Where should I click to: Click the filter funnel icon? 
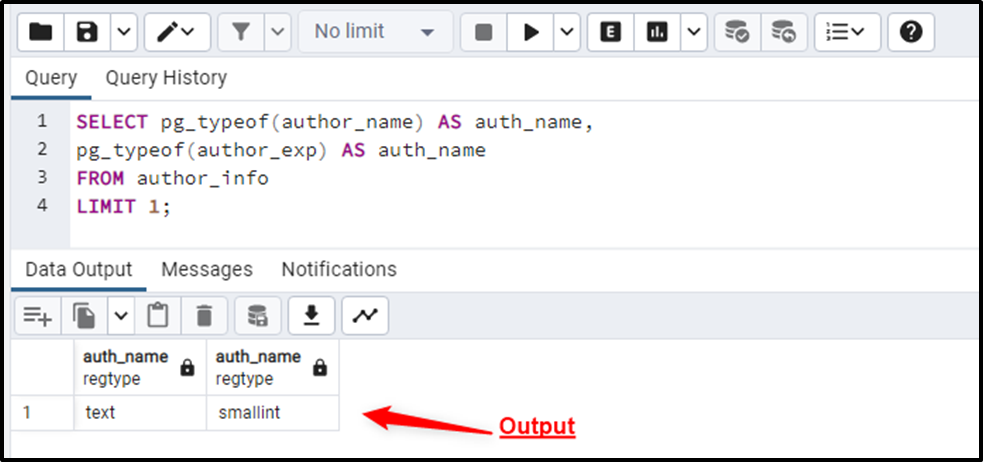pos(241,32)
